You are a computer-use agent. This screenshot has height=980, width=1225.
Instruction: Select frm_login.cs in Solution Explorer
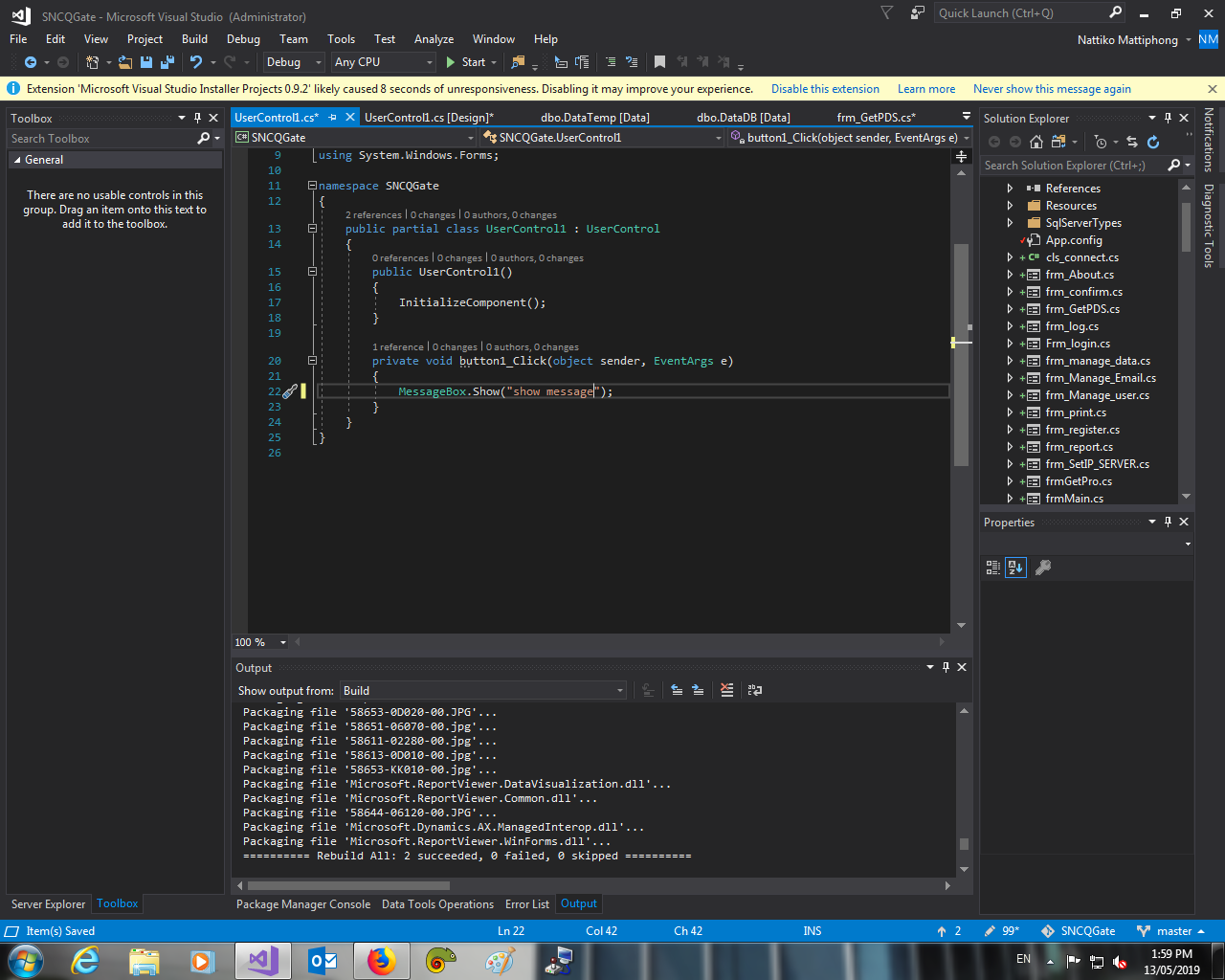(x=1078, y=344)
